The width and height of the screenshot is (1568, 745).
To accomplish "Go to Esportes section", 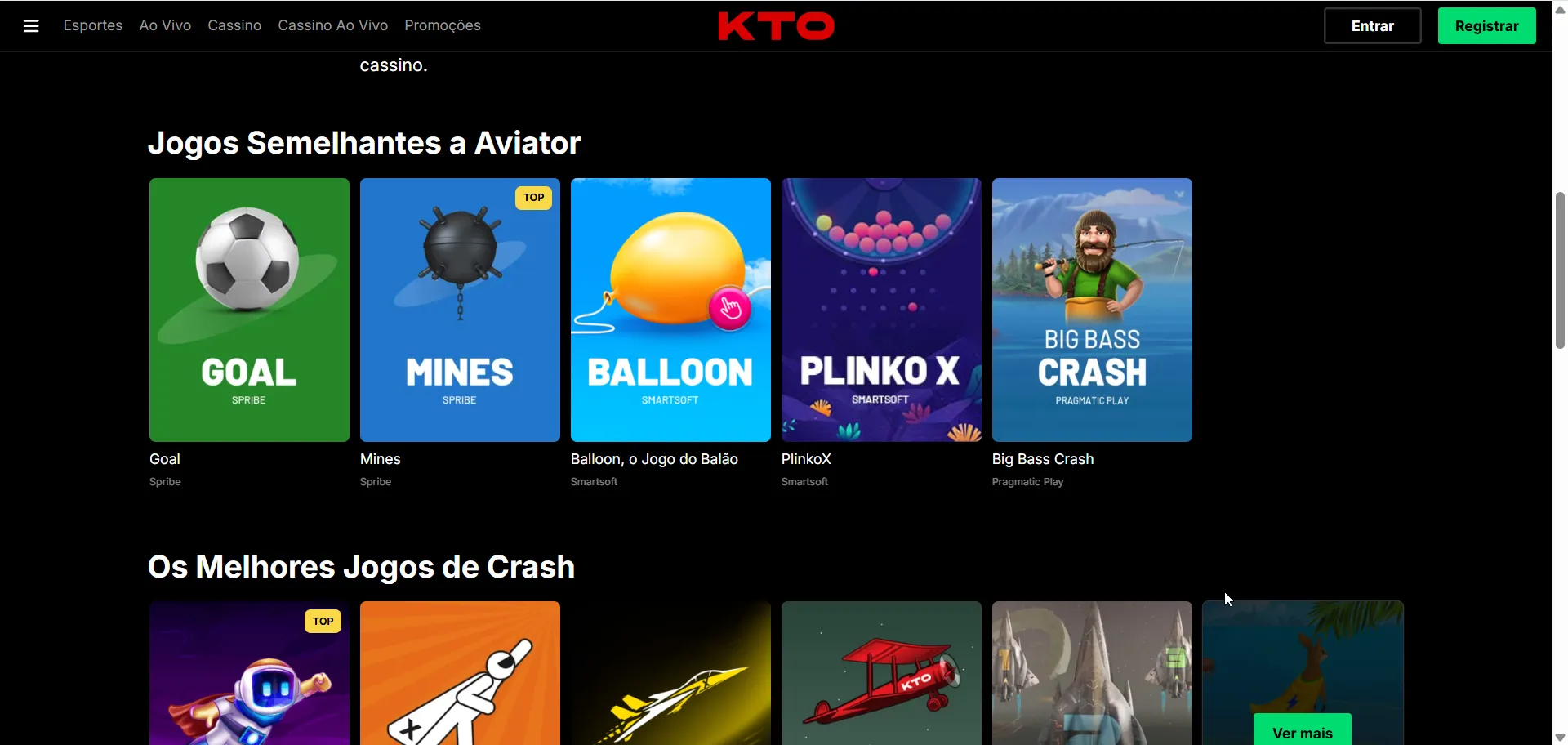I will (93, 25).
